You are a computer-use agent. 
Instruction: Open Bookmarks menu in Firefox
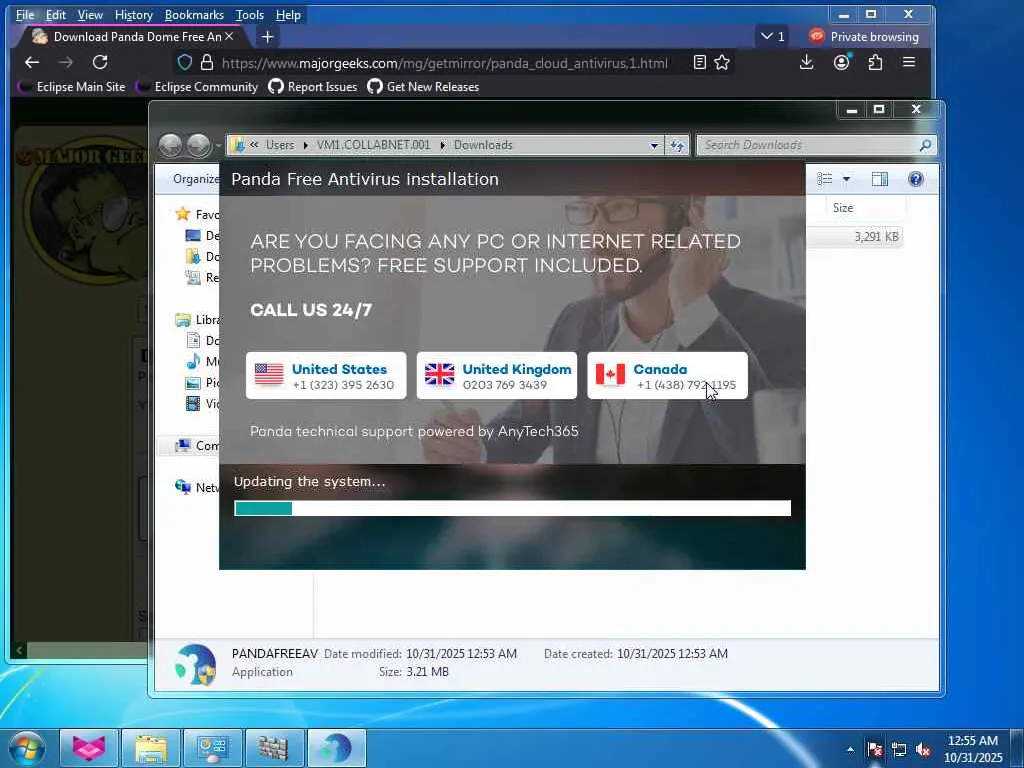click(x=194, y=14)
